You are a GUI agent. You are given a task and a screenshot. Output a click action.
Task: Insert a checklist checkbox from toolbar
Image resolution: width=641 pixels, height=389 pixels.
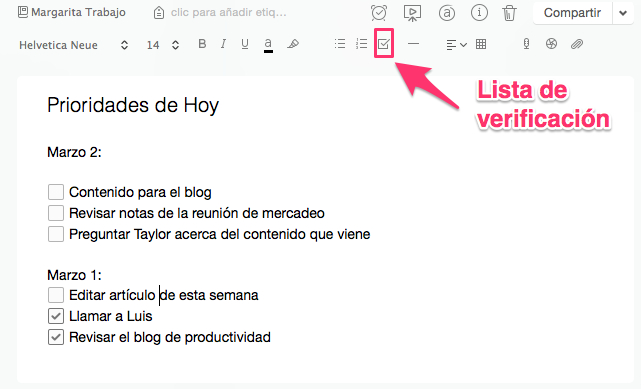384,43
